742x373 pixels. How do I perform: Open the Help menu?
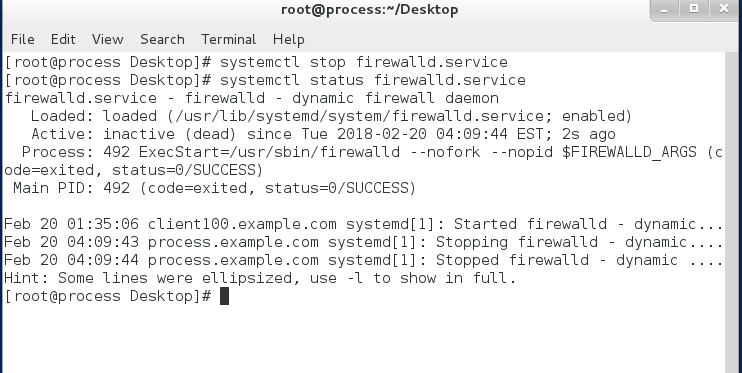tap(288, 39)
